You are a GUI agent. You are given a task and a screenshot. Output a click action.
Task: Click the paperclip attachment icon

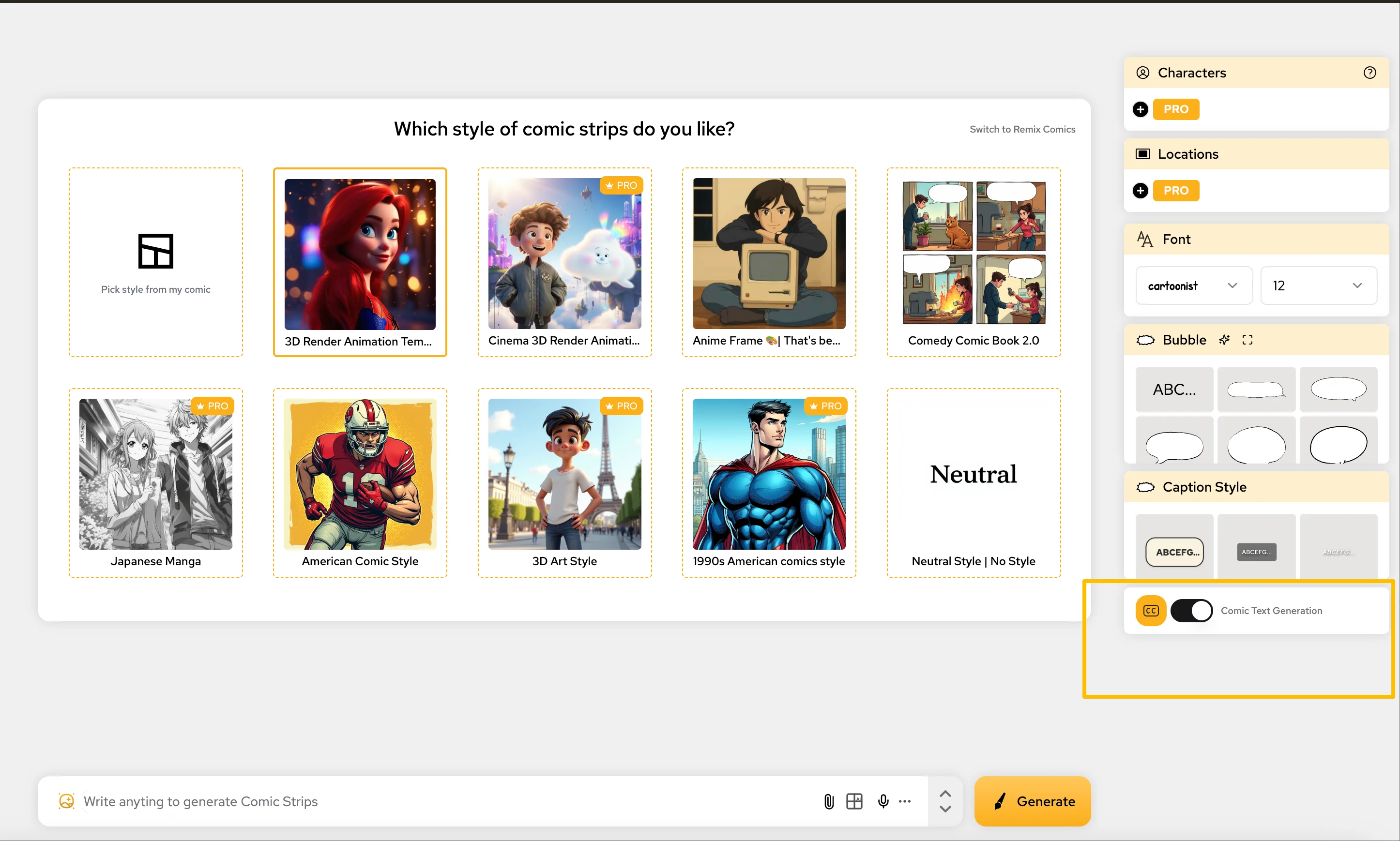[829, 801]
